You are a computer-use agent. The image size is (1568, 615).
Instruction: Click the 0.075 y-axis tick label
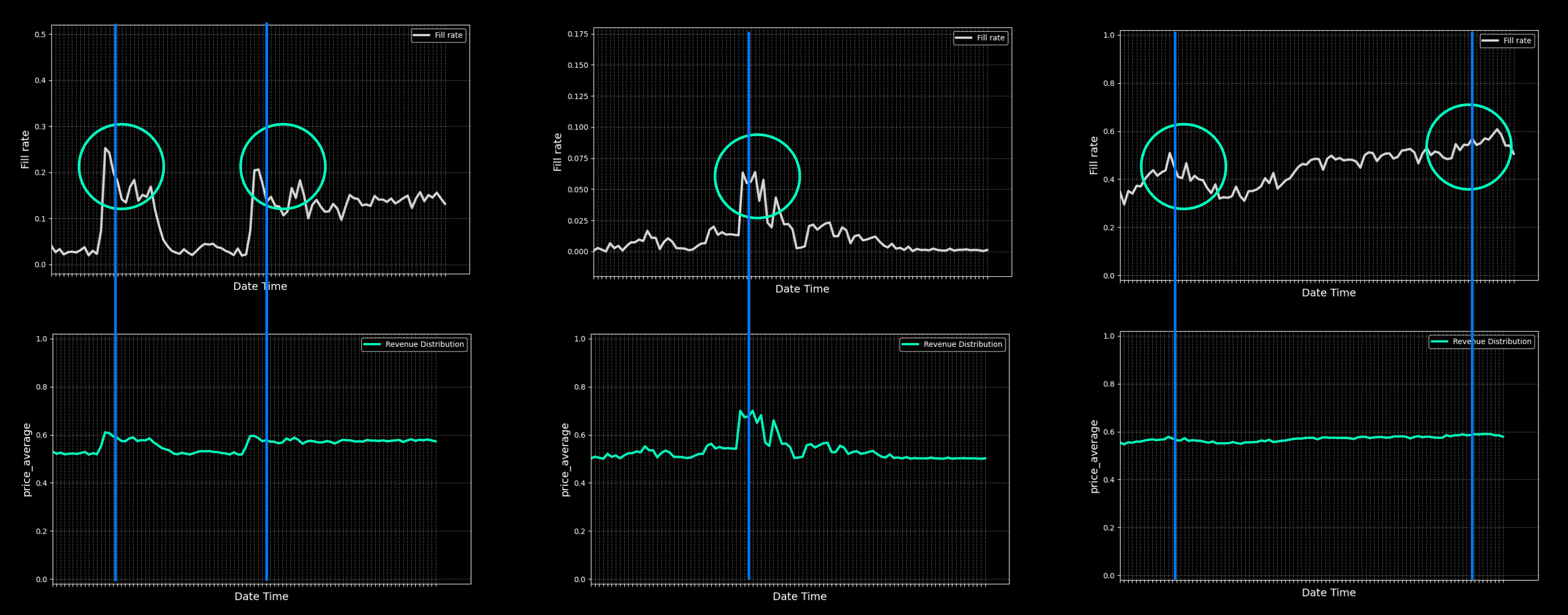click(577, 158)
